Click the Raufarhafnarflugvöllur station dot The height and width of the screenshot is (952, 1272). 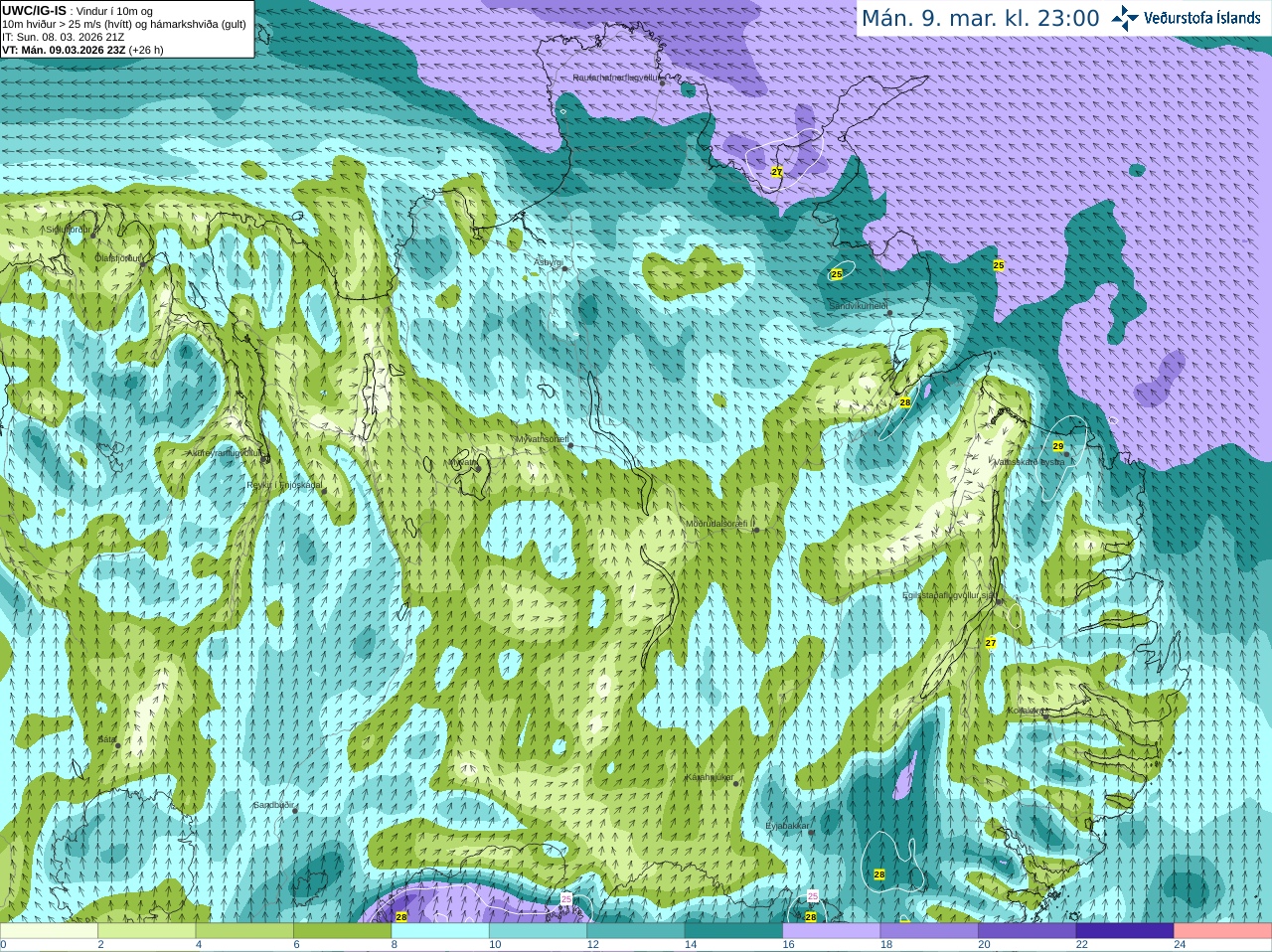click(663, 82)
